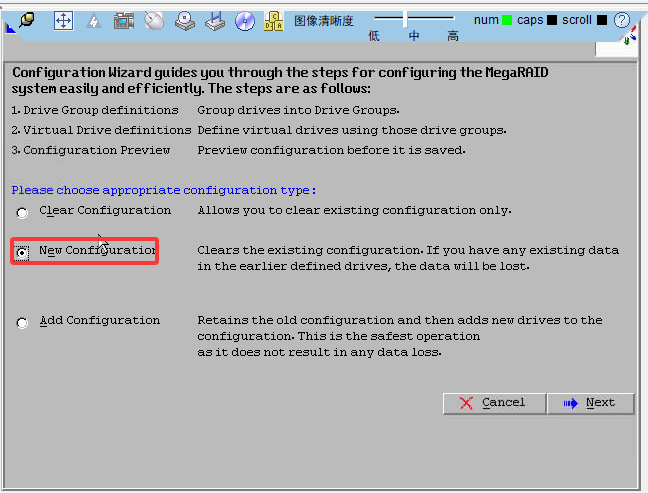Click the scroll lock indicator light

(602, 20)
